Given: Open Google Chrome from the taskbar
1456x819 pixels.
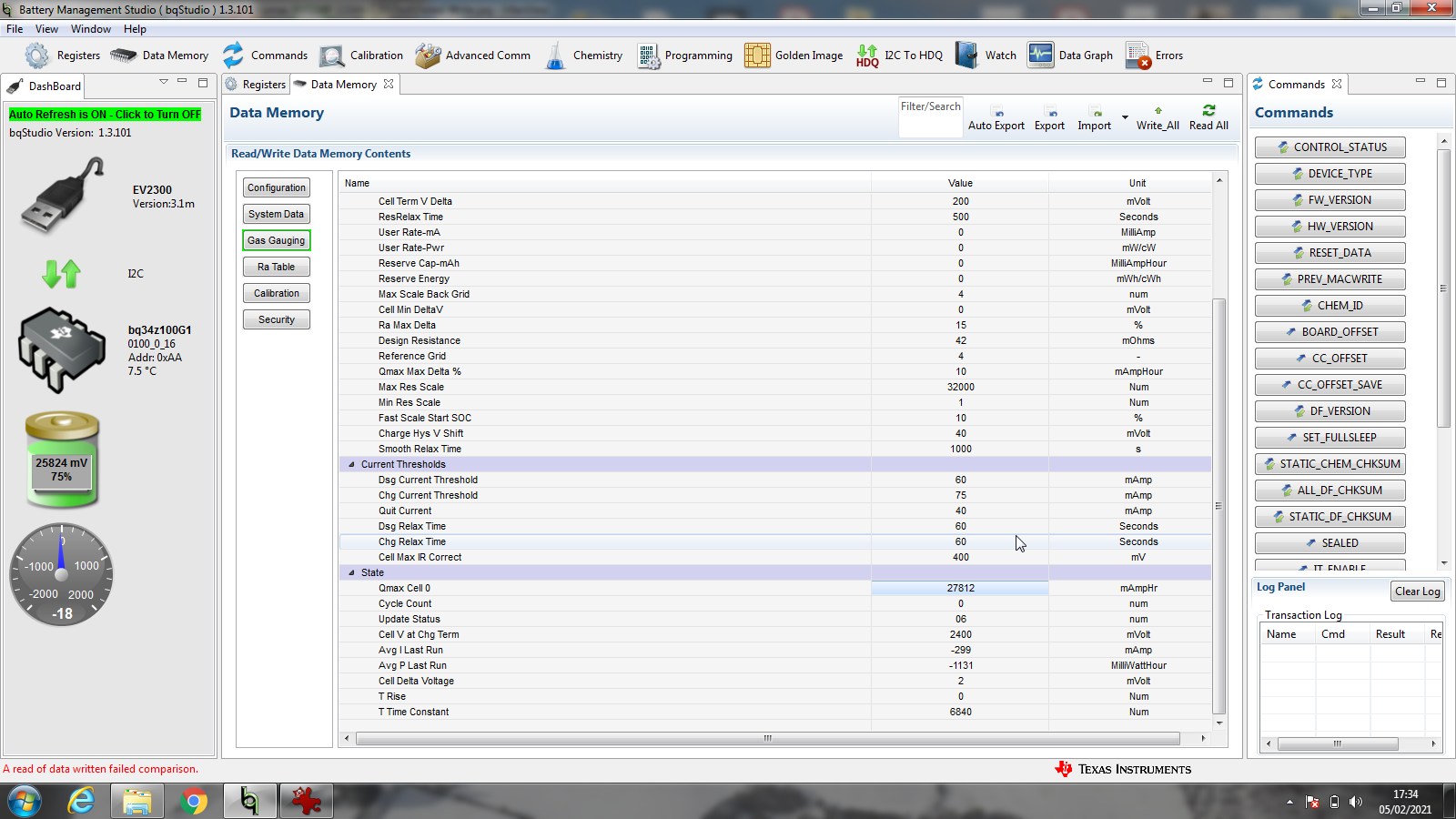Looking at the screenshot, I should (x=193, y=801).
